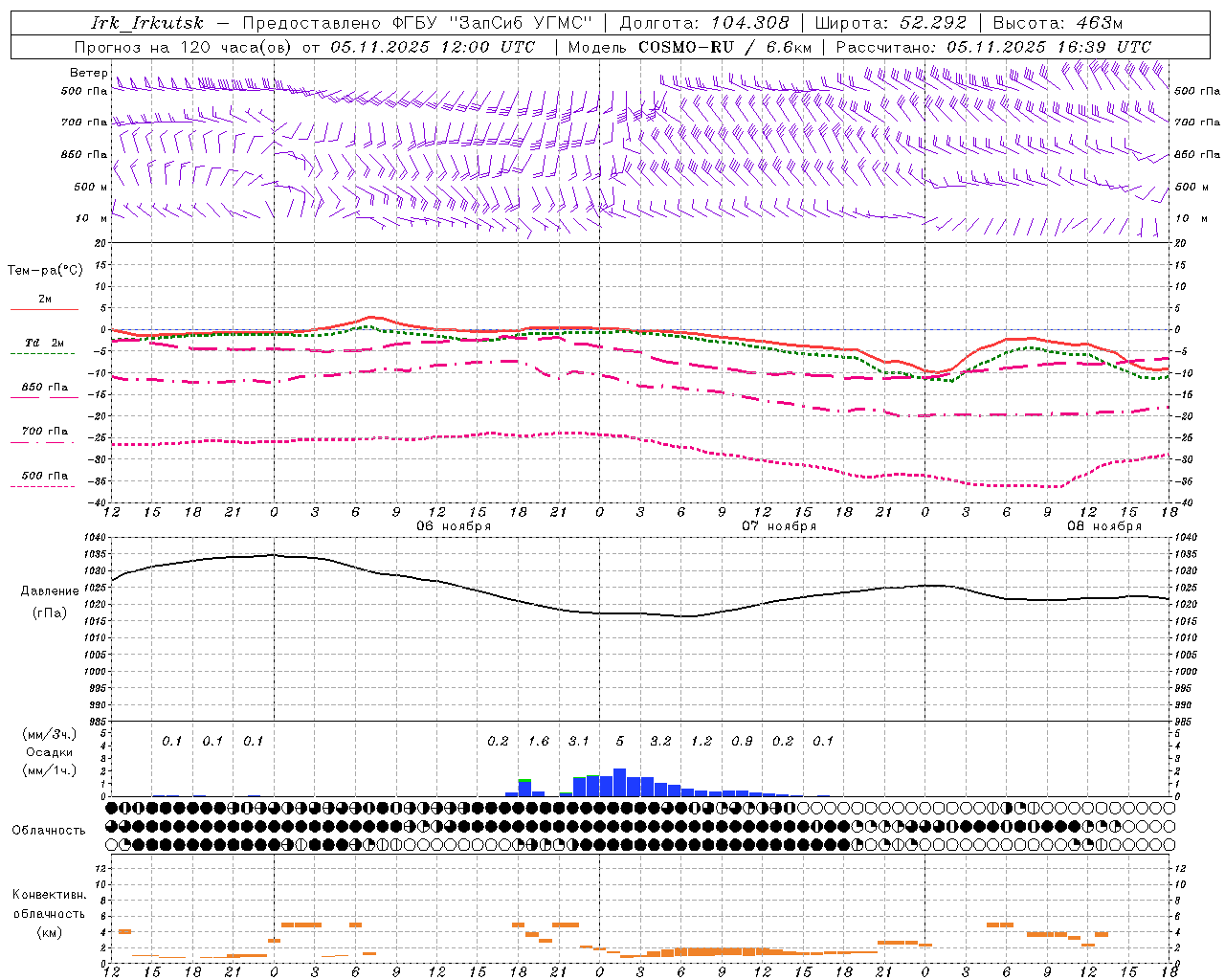Select the '1.6' precipitation amount value
This screenshot has height=980, width=1225.
coord(539,741)
